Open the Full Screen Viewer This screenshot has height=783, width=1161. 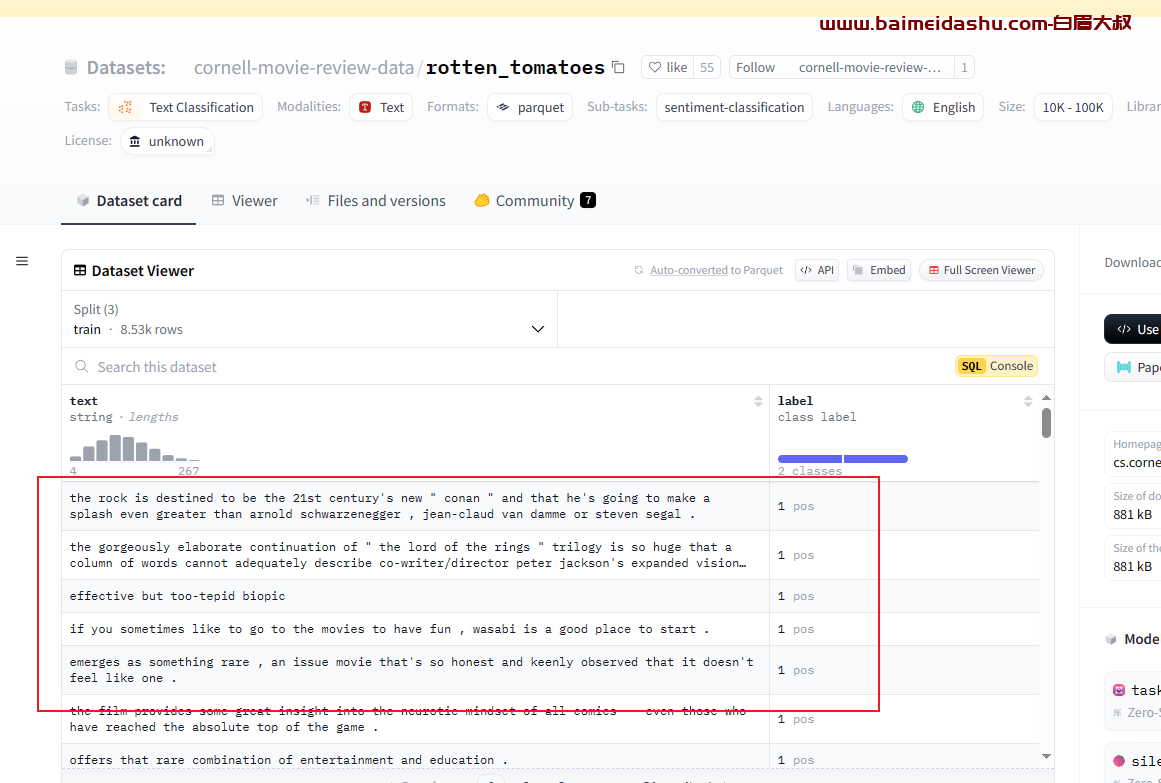[x=981, y=270]
